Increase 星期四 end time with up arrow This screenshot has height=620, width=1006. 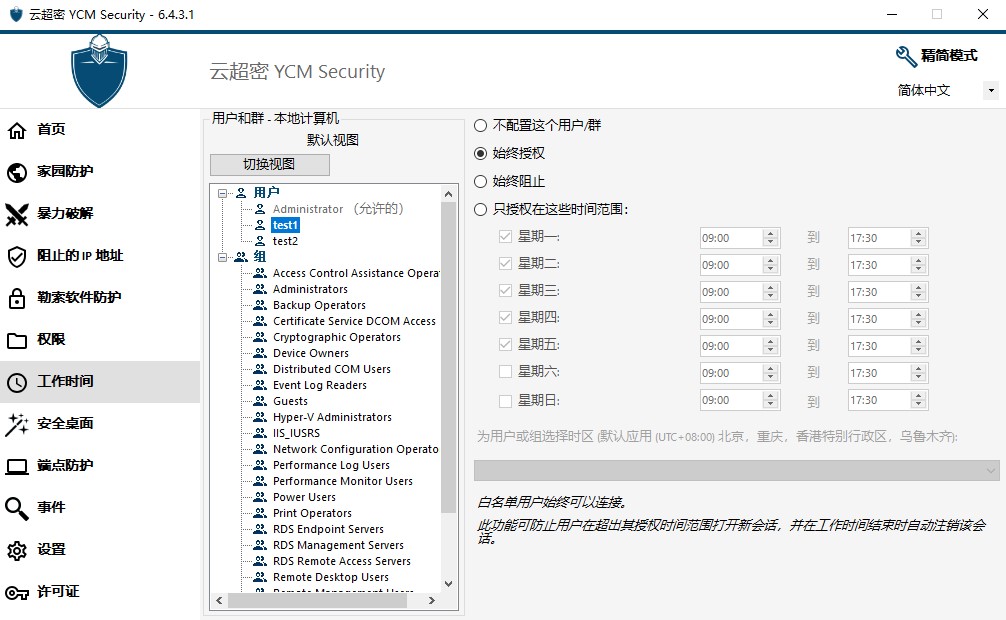pos(919,314)
